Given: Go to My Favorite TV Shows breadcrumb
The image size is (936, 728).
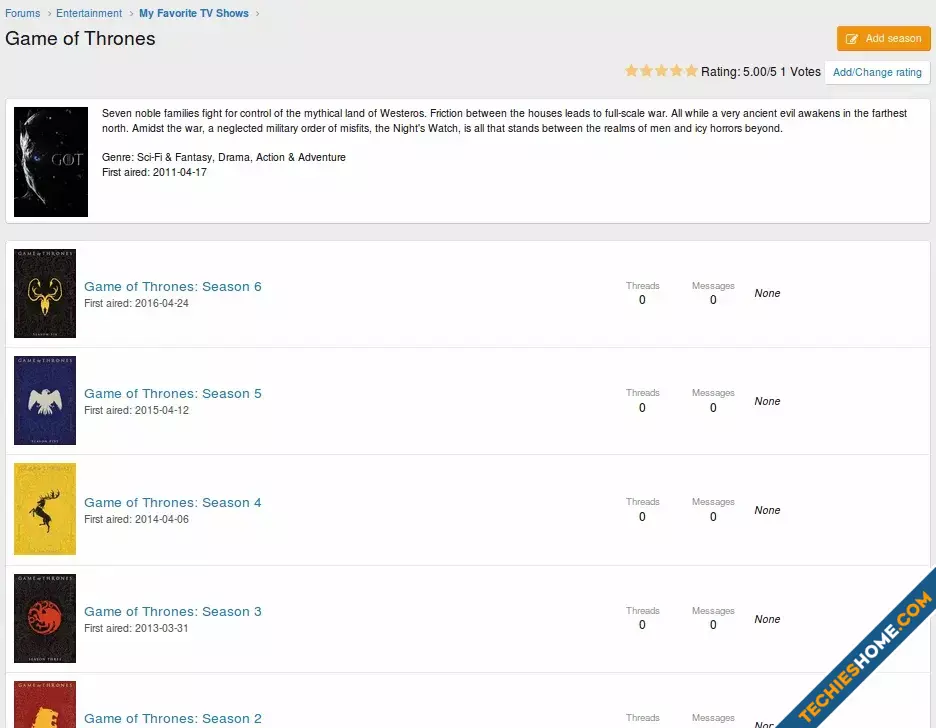Looking at the screenshot, I should (194, 13).
